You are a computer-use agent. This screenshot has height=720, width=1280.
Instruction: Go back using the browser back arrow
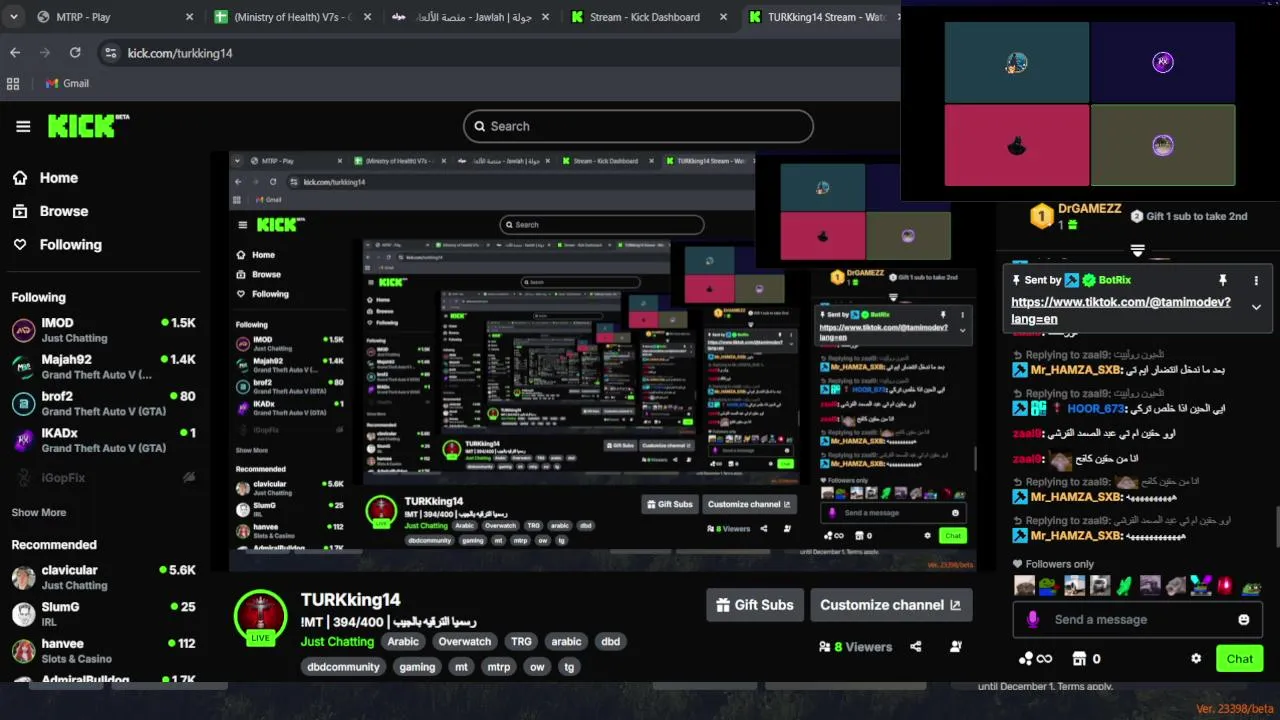coord(15,52)
